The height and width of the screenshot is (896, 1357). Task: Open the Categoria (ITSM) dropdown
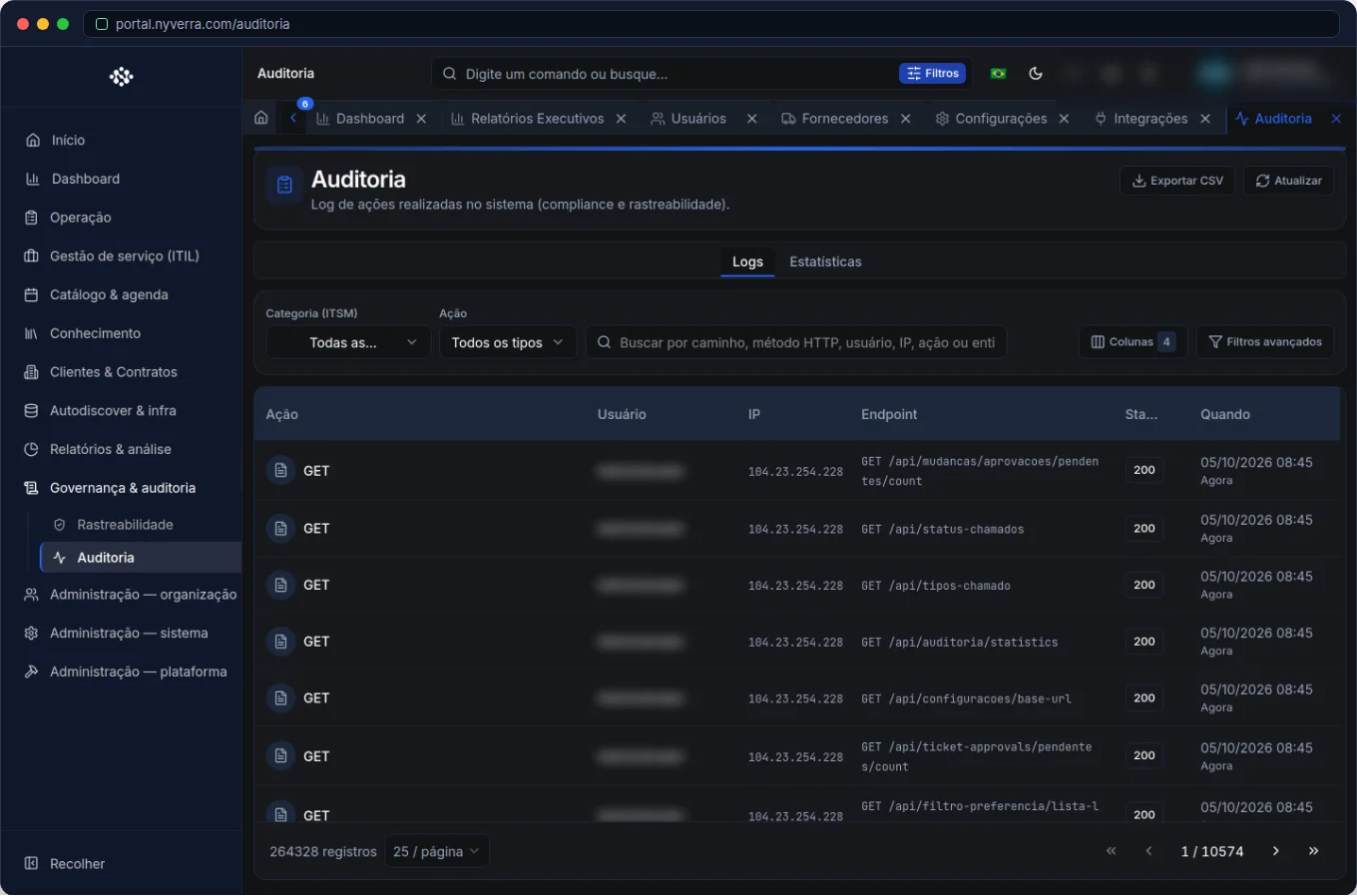coord(348,342)
